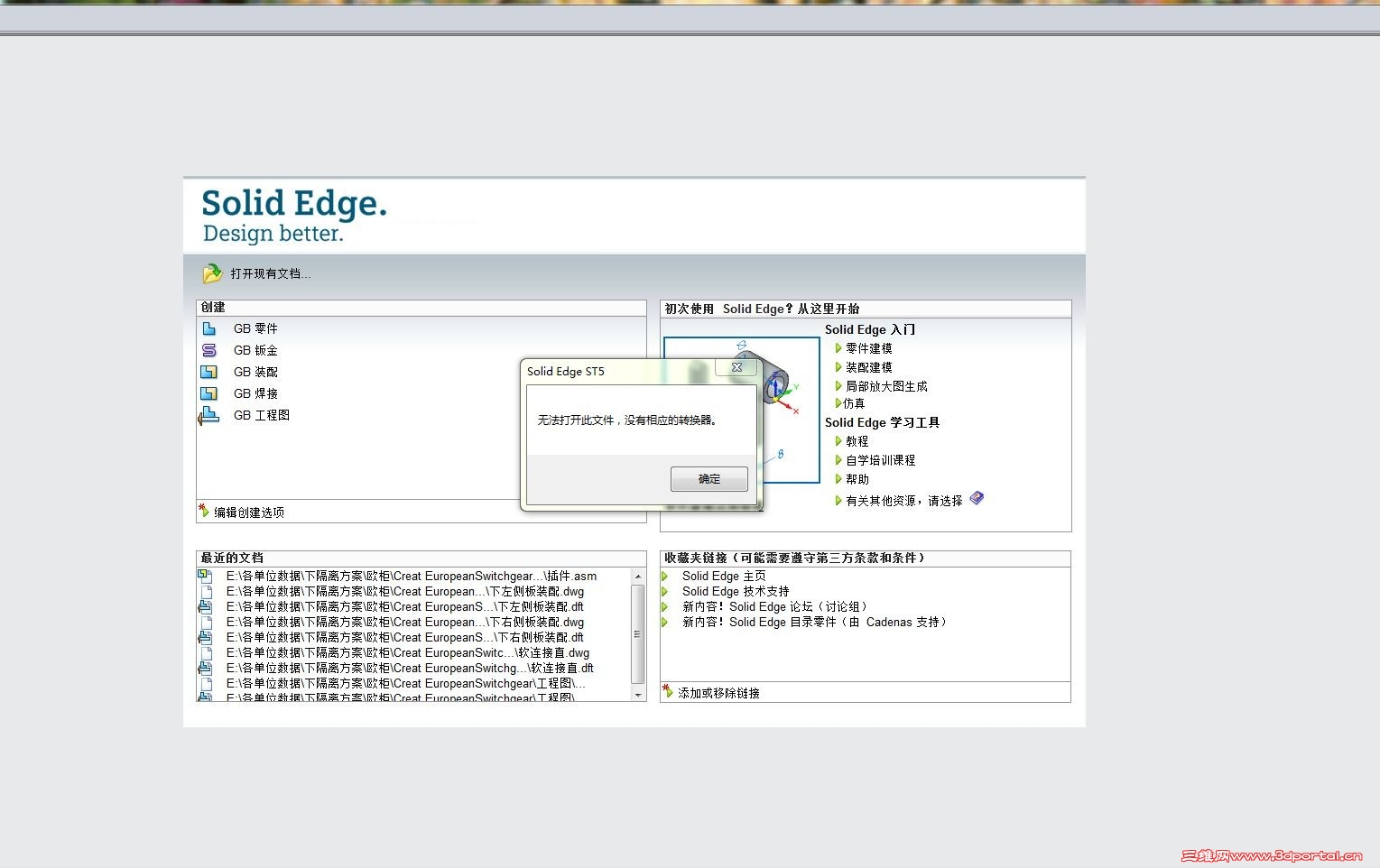The width and height of the screenshot is (1380, 868).
Task: Click the arrow beside 有关其他资源
Action: 838,501
